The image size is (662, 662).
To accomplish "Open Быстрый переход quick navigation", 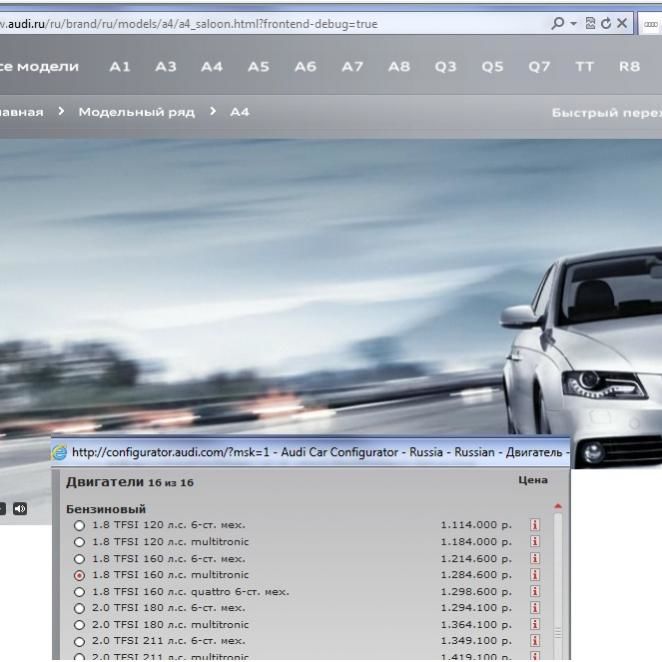I will click(x=606, y=111).
